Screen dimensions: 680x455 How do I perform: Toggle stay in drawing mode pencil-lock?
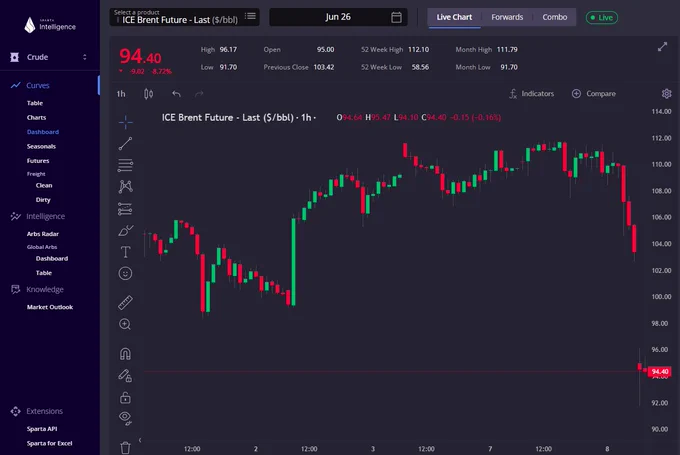[125, 375]
